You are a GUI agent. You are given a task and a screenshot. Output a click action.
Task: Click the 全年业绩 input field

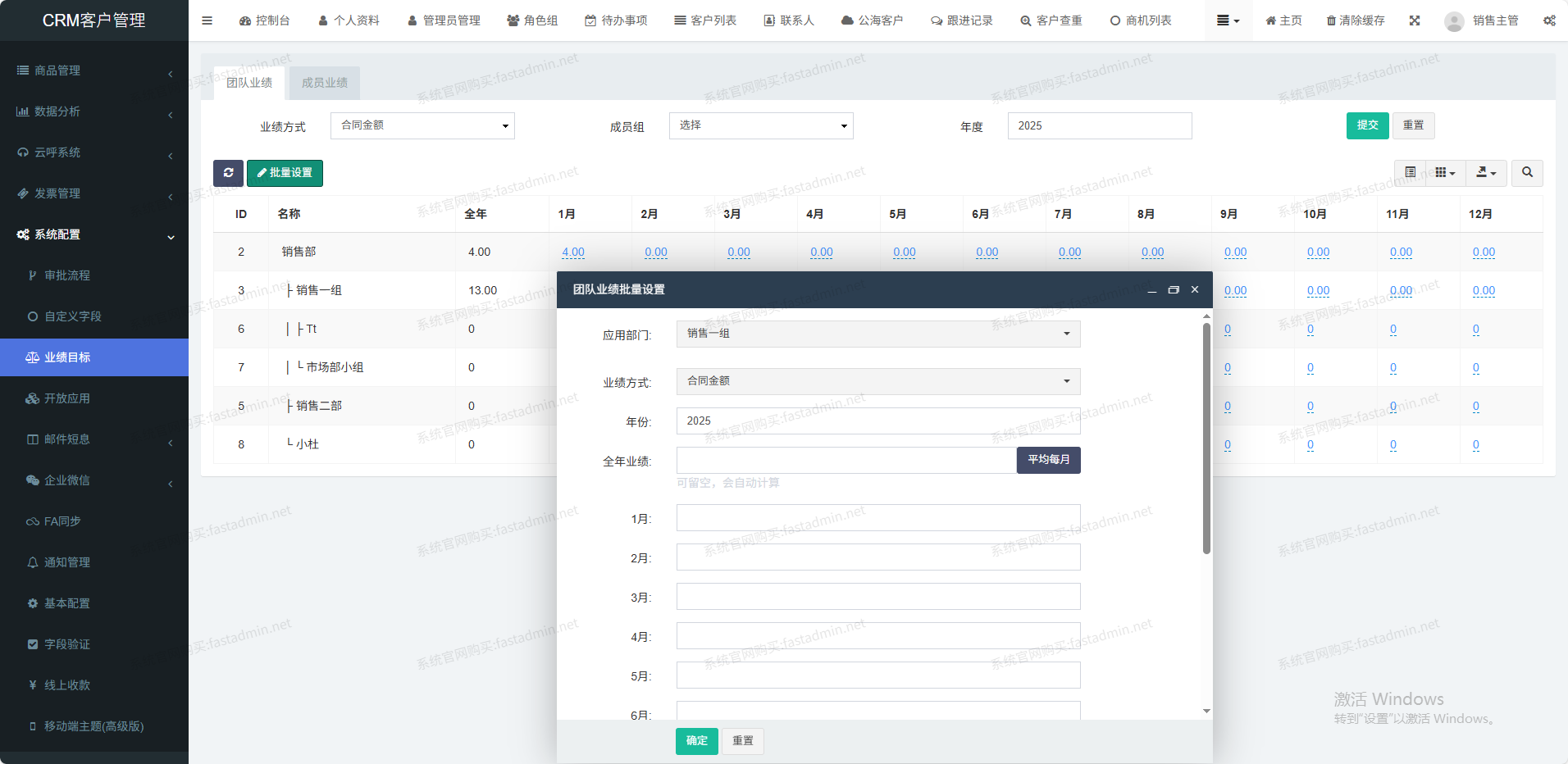pyautogui.click(x=846, y=460)
